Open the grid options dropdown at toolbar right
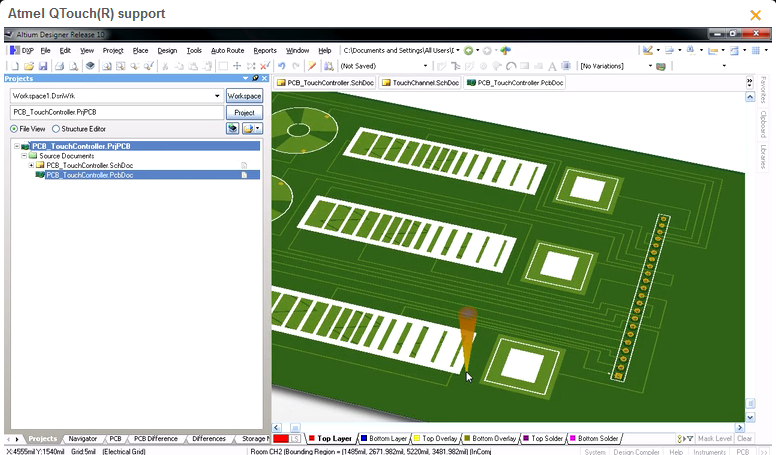The width and height of the screenshot is (776, 455). click(766, 51)
